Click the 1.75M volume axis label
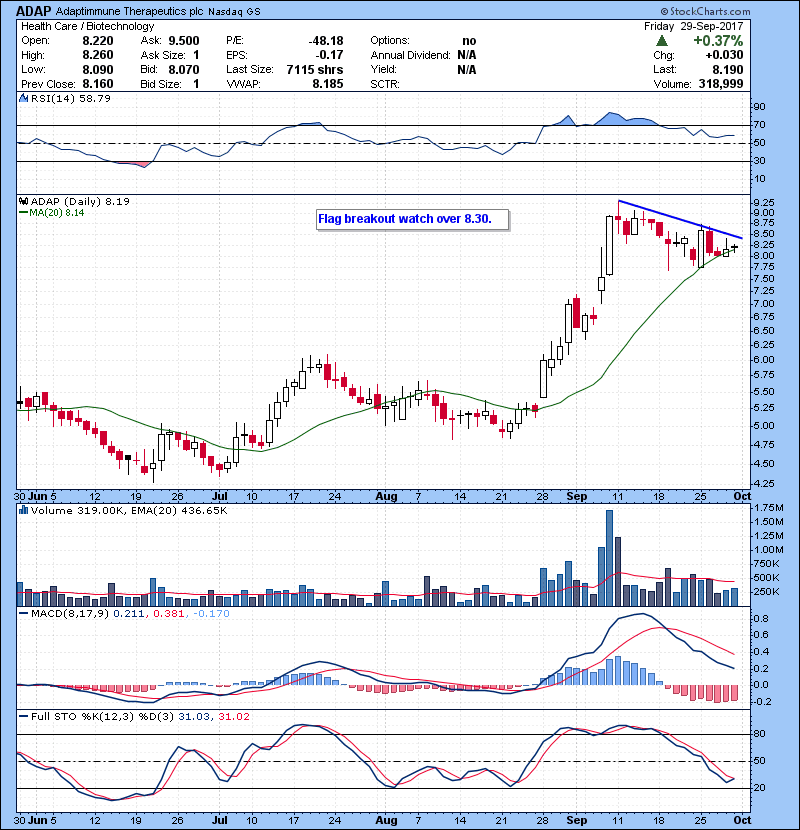800x830 pixels. click(769, 508)
